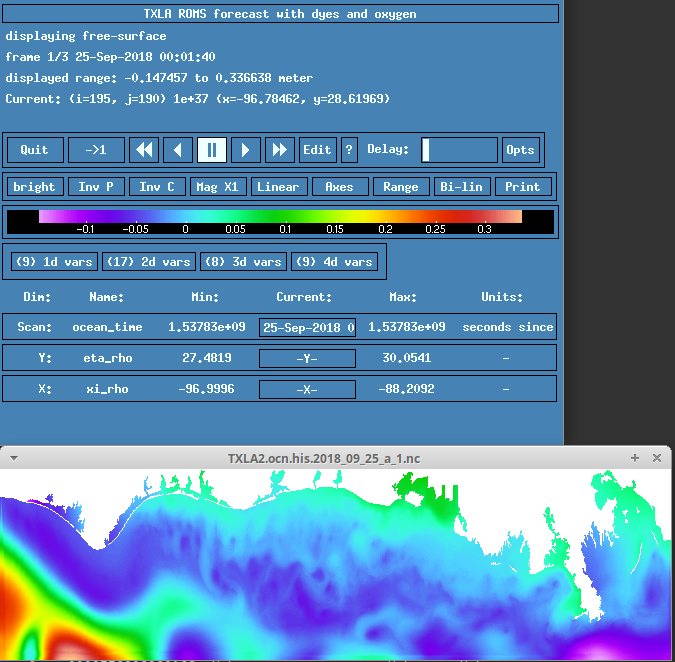
Task: Click the frame 1/3 date status line
Action: pos(110,57)
